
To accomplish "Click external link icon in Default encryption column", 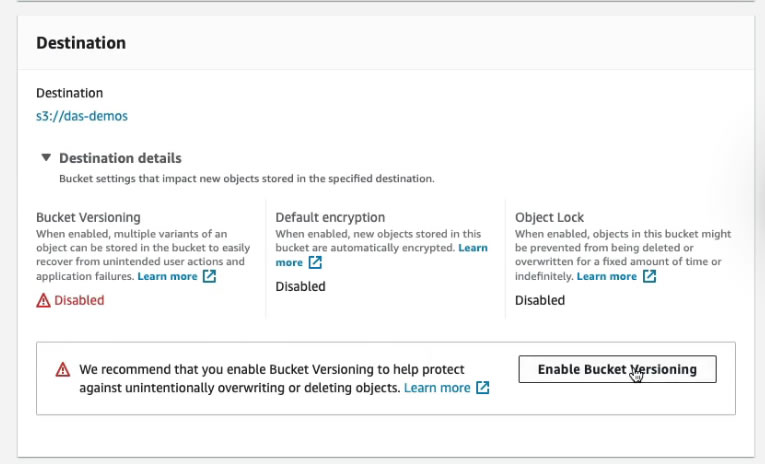I will 315,263.
